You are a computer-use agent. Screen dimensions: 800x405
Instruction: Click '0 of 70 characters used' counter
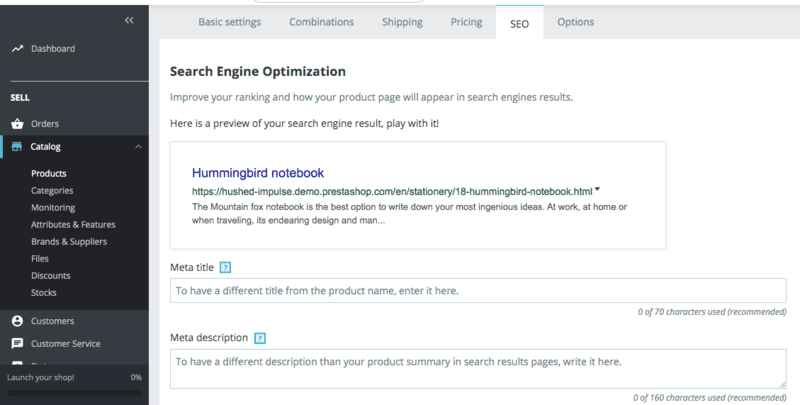[x=712, y=312]
